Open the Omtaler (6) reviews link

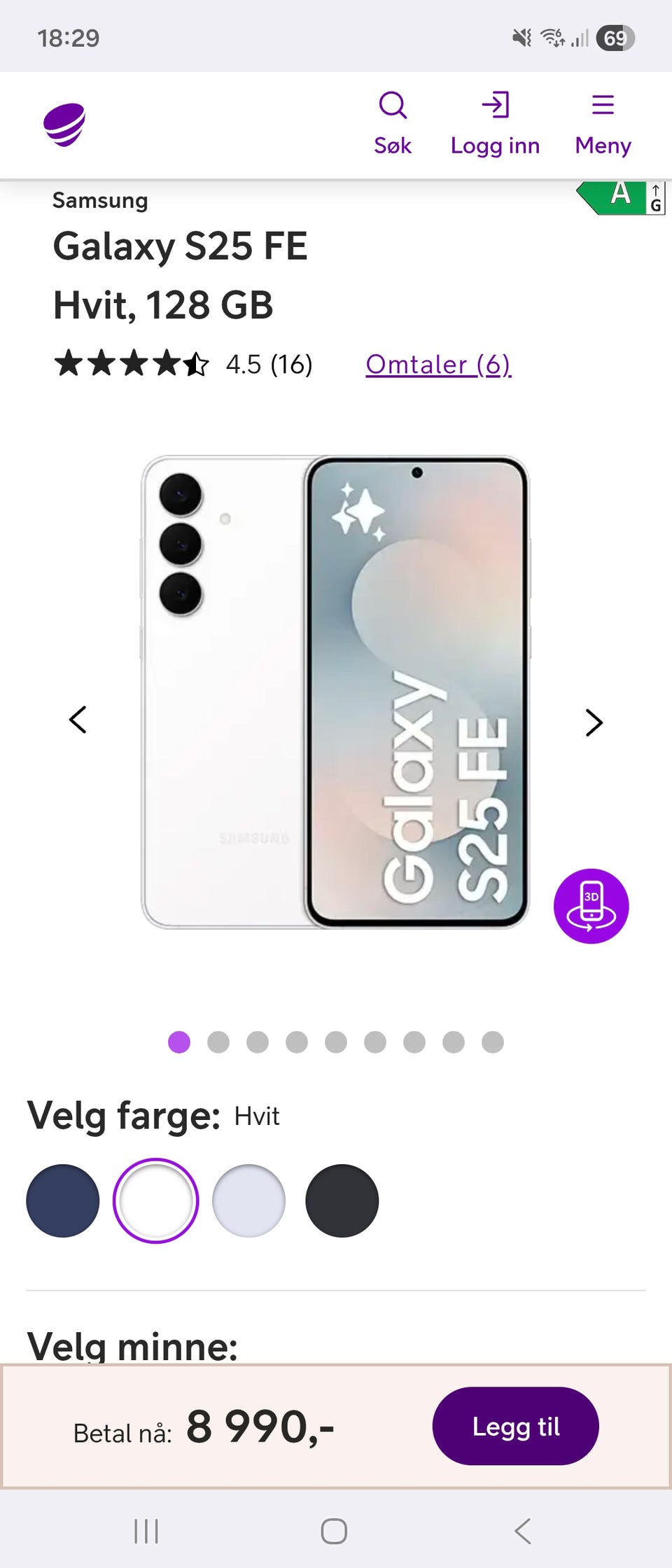click(x=438, y=365)
